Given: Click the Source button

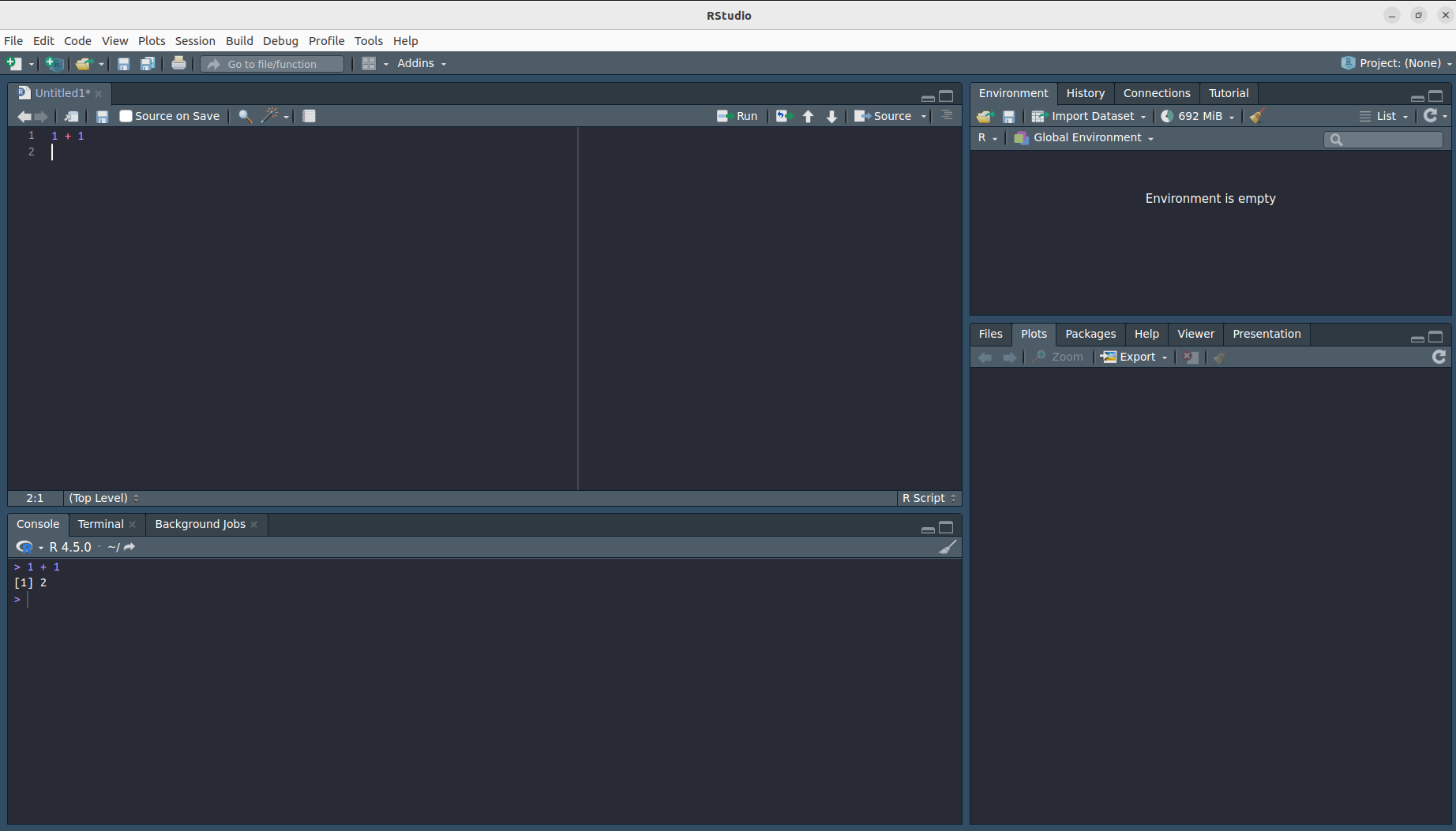Looking at the screenshot, I should click(x=883, y=116).
